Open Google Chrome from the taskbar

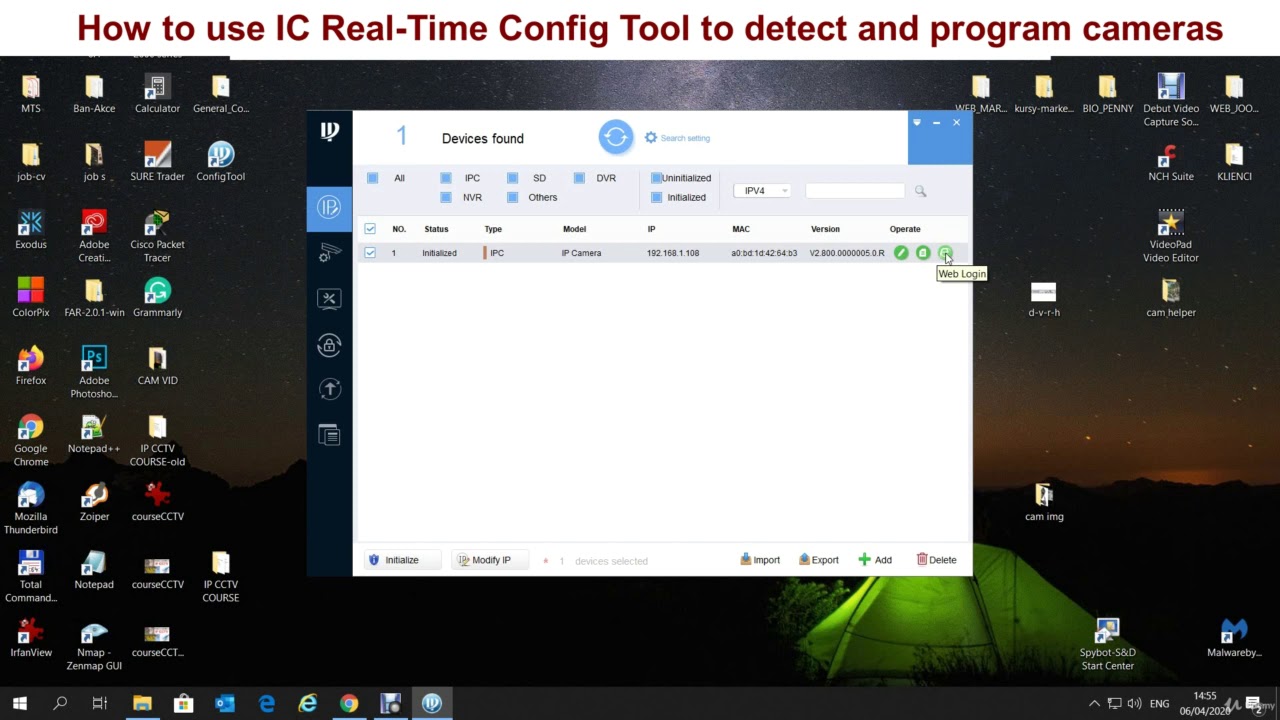[x=348, y=703]
